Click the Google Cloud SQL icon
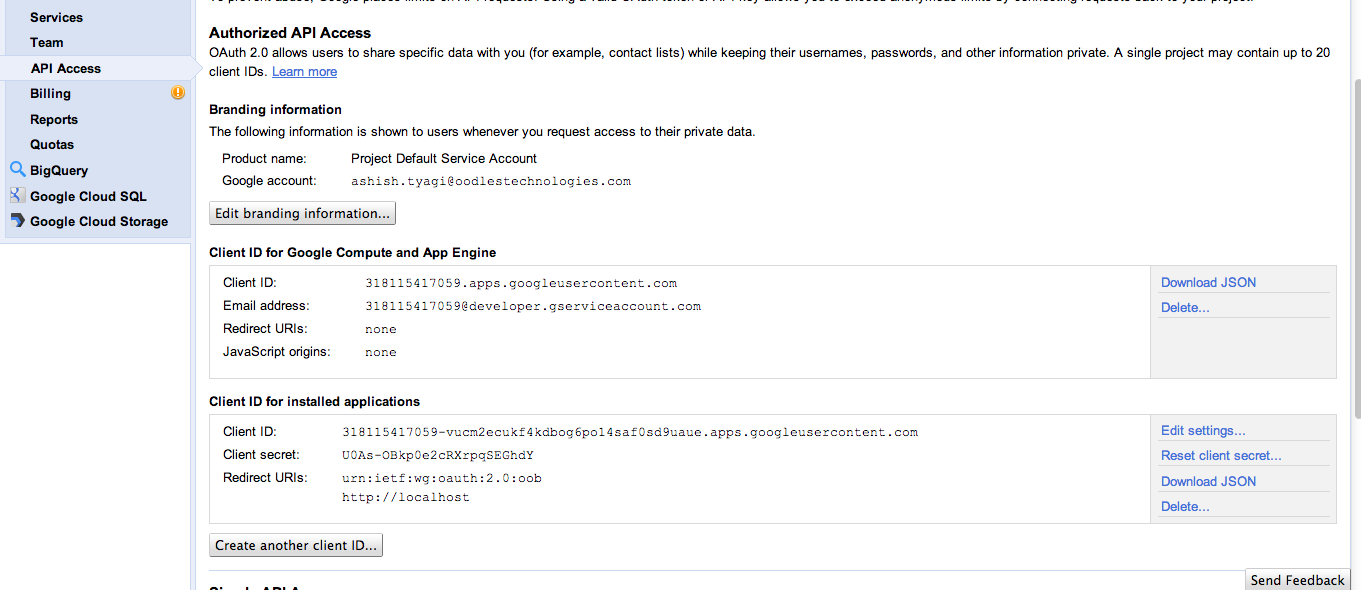This screenshot has width=1361, height=590. (x=17, y=196)
